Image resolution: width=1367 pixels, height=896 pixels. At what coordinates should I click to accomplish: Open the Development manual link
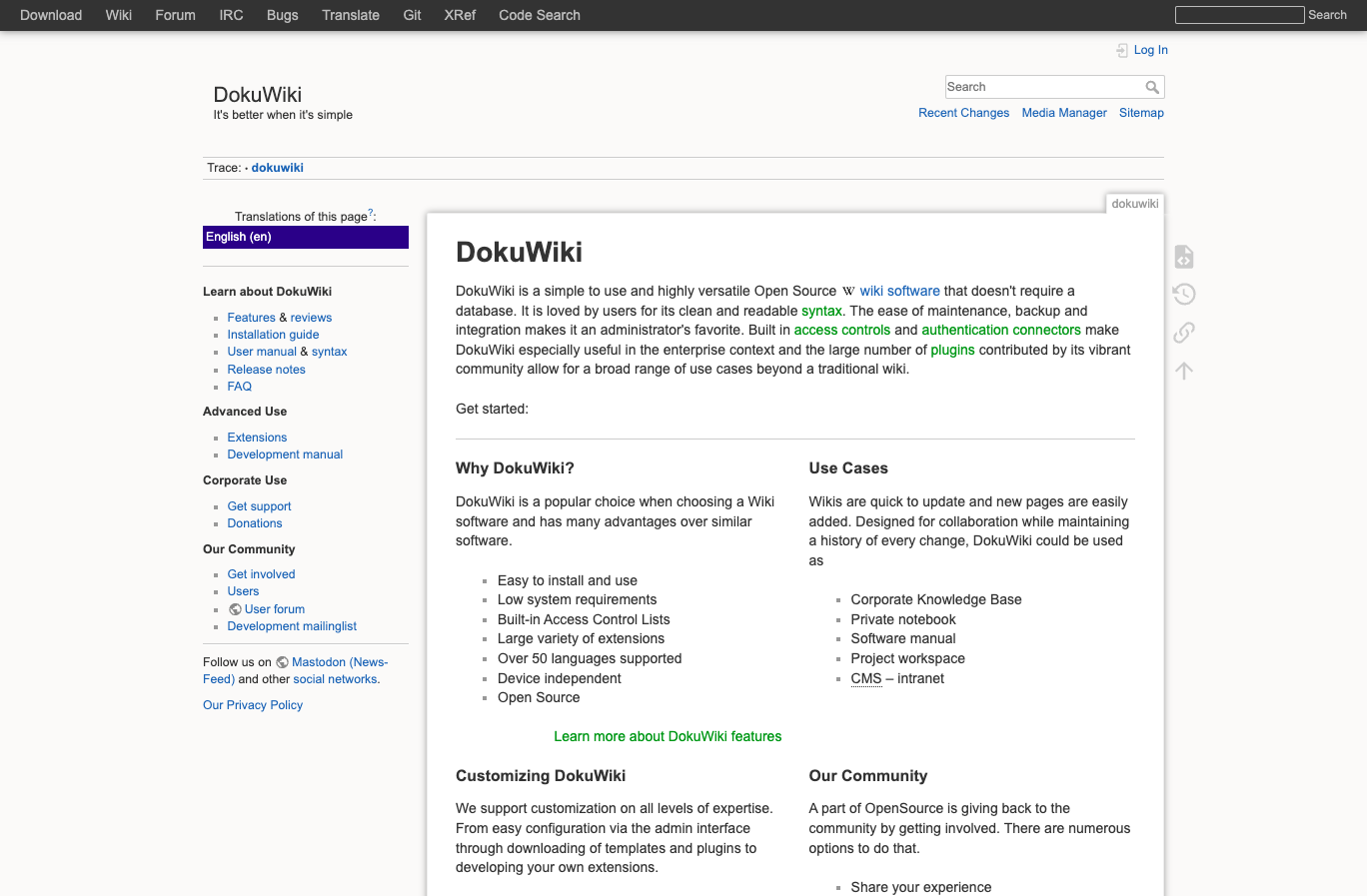[x=285, y=454]
